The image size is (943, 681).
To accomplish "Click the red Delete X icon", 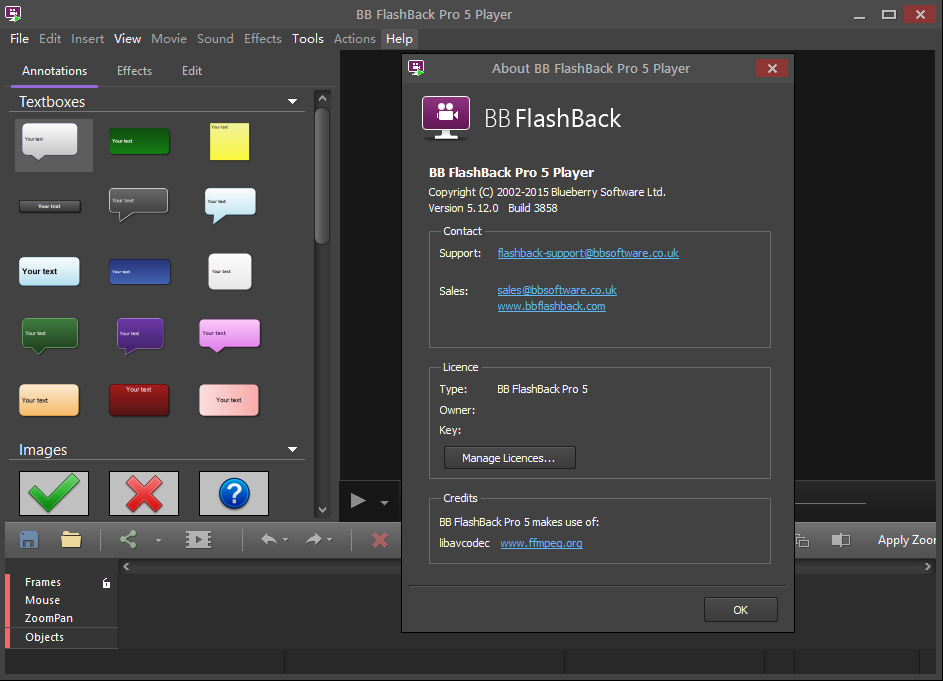I will point(380,540).
